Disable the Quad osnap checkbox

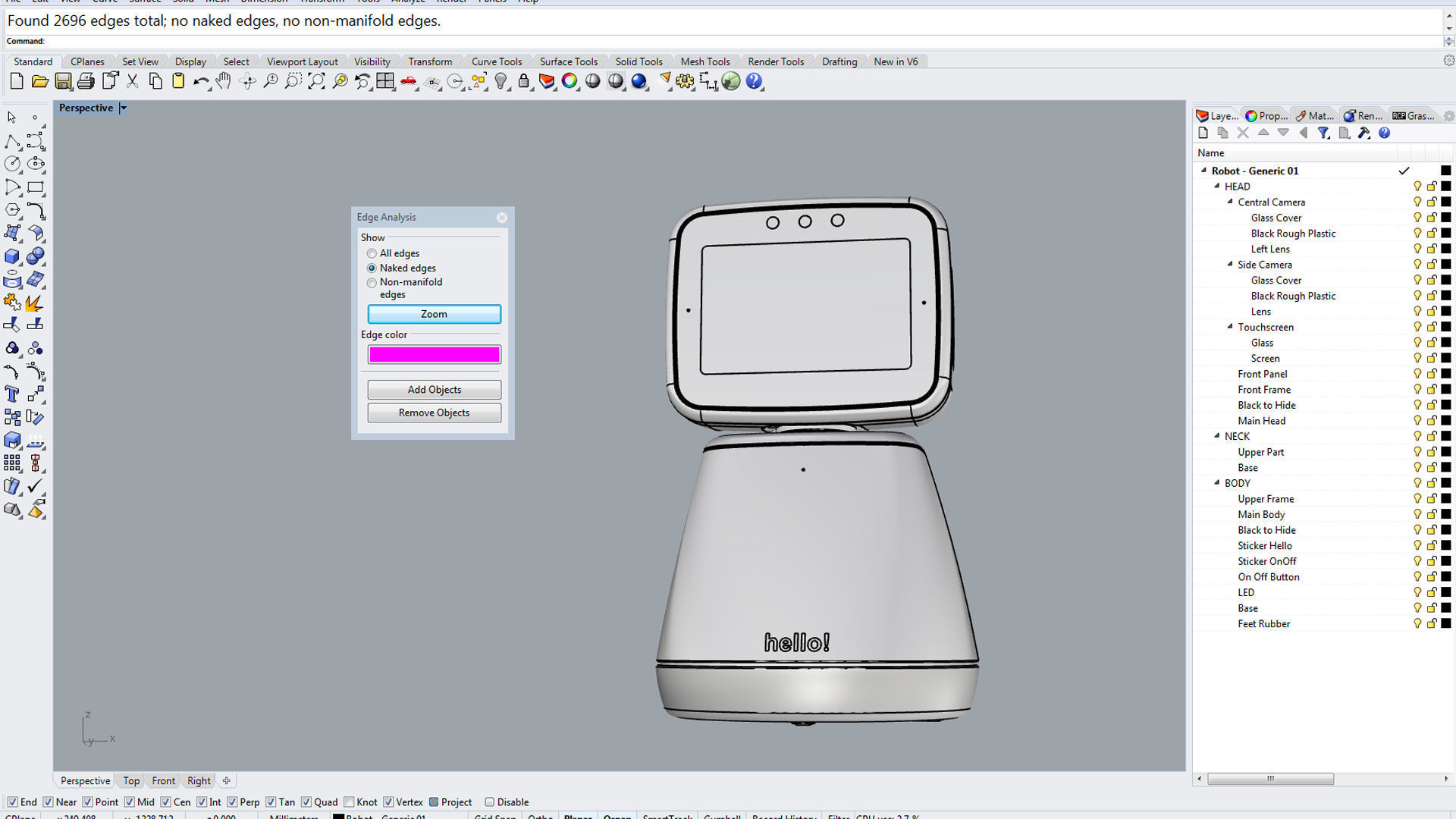(x=306, y=802)
